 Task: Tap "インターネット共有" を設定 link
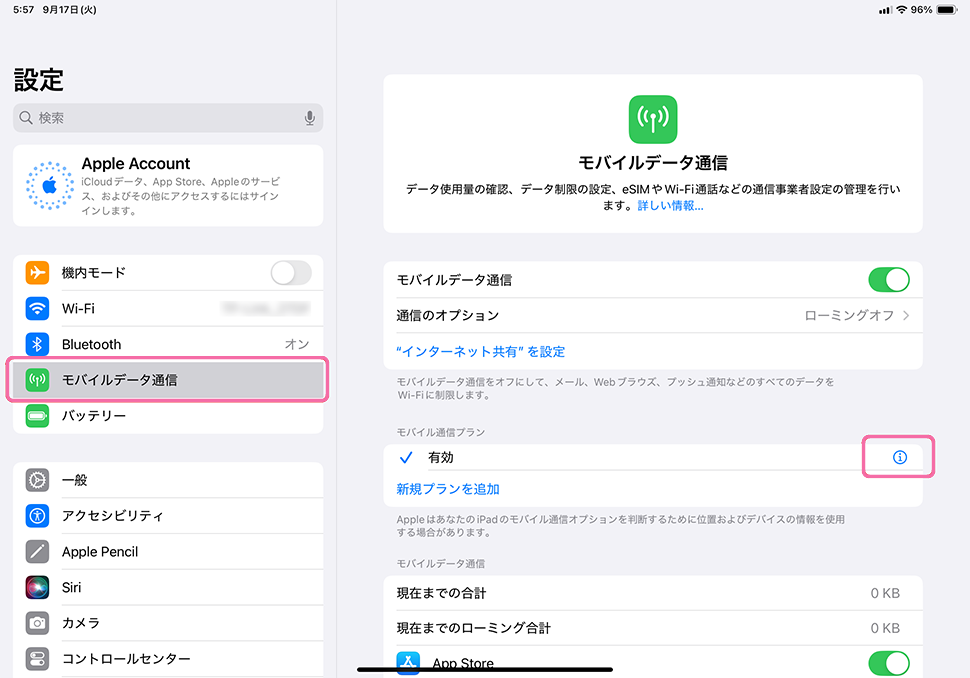481,351
